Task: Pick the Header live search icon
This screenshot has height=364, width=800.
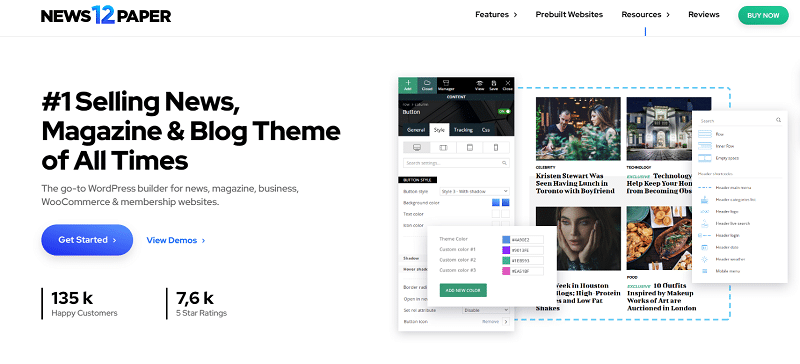Action: [x=705, y=223]
